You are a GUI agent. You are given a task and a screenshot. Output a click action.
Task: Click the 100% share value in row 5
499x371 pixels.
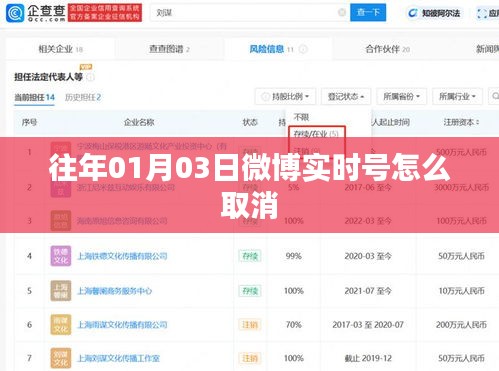(294, 291)
